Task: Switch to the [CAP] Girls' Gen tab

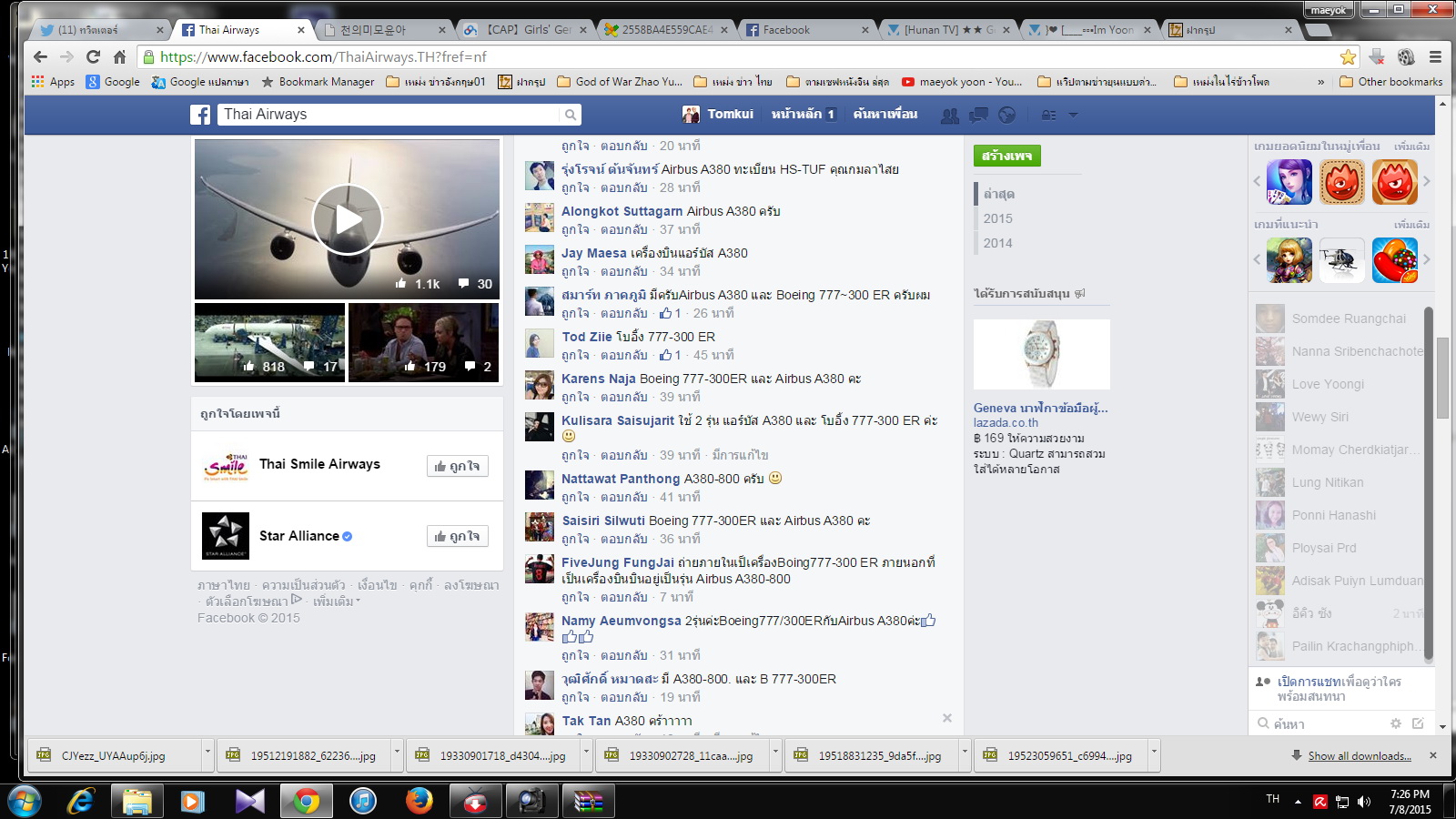Action: (x=523, y=30)
